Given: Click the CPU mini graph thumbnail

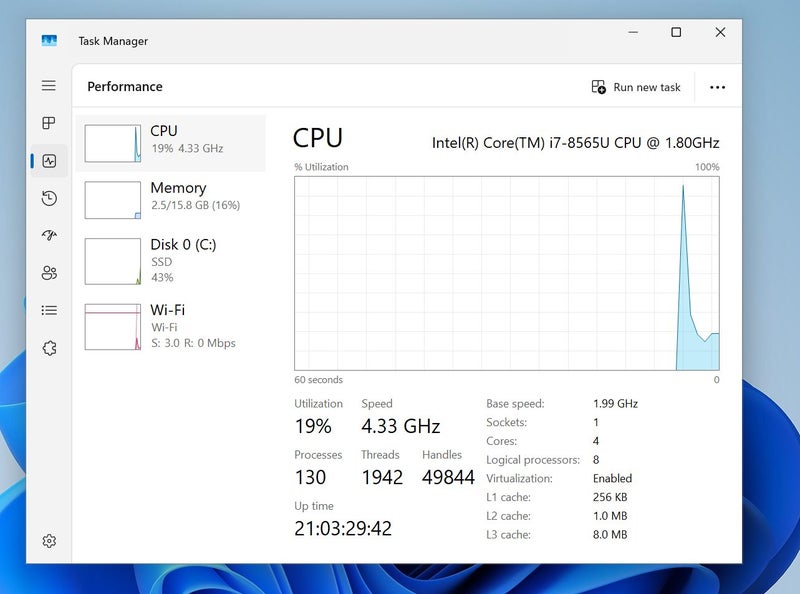Looking at the screenshot, I should pyautogui.click(x=113, y=143).
